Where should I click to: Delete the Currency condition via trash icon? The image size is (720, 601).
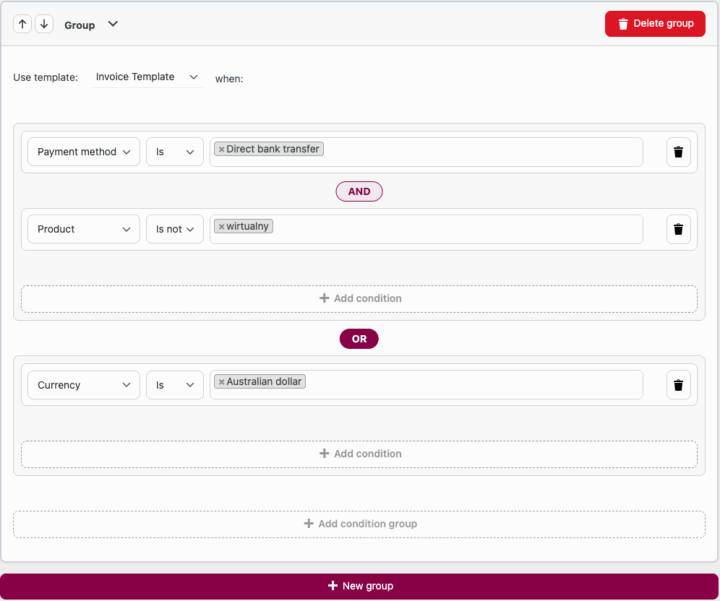(678, 385)
